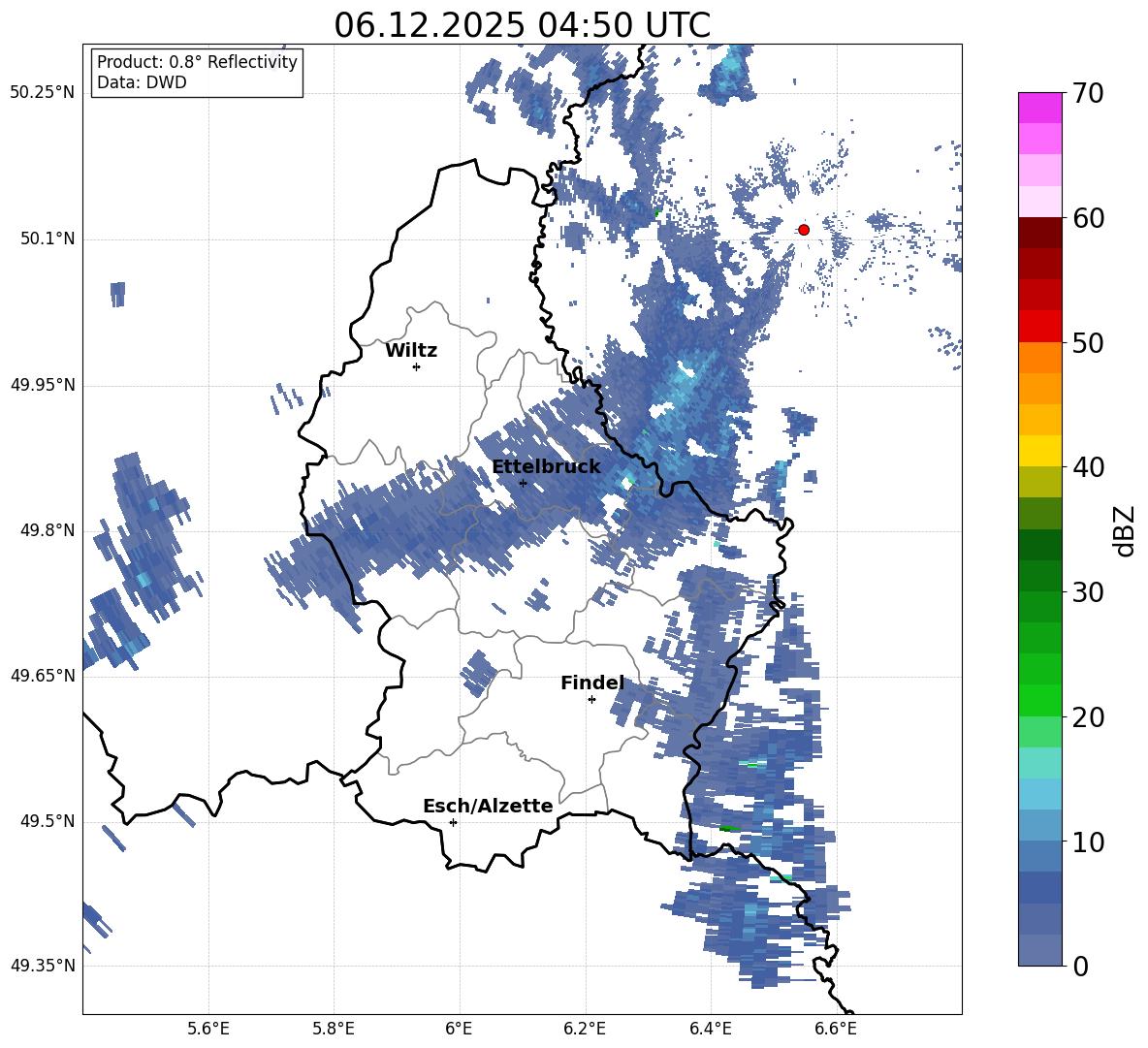Click the colorbar tick label 10
This screenshot has height=1048, width=1148.
tap(1089, 842)
